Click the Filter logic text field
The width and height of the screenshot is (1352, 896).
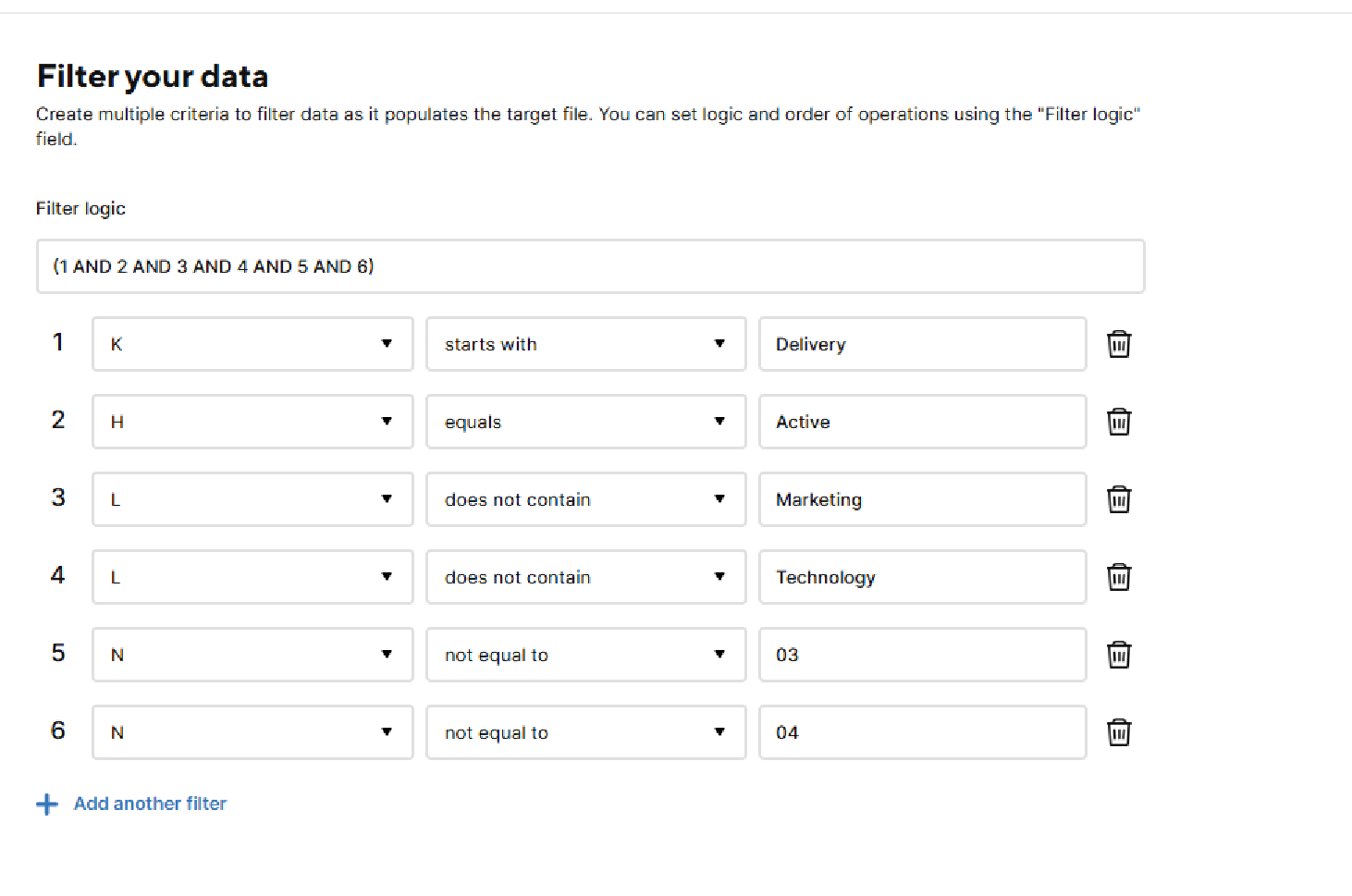point(590,266)
